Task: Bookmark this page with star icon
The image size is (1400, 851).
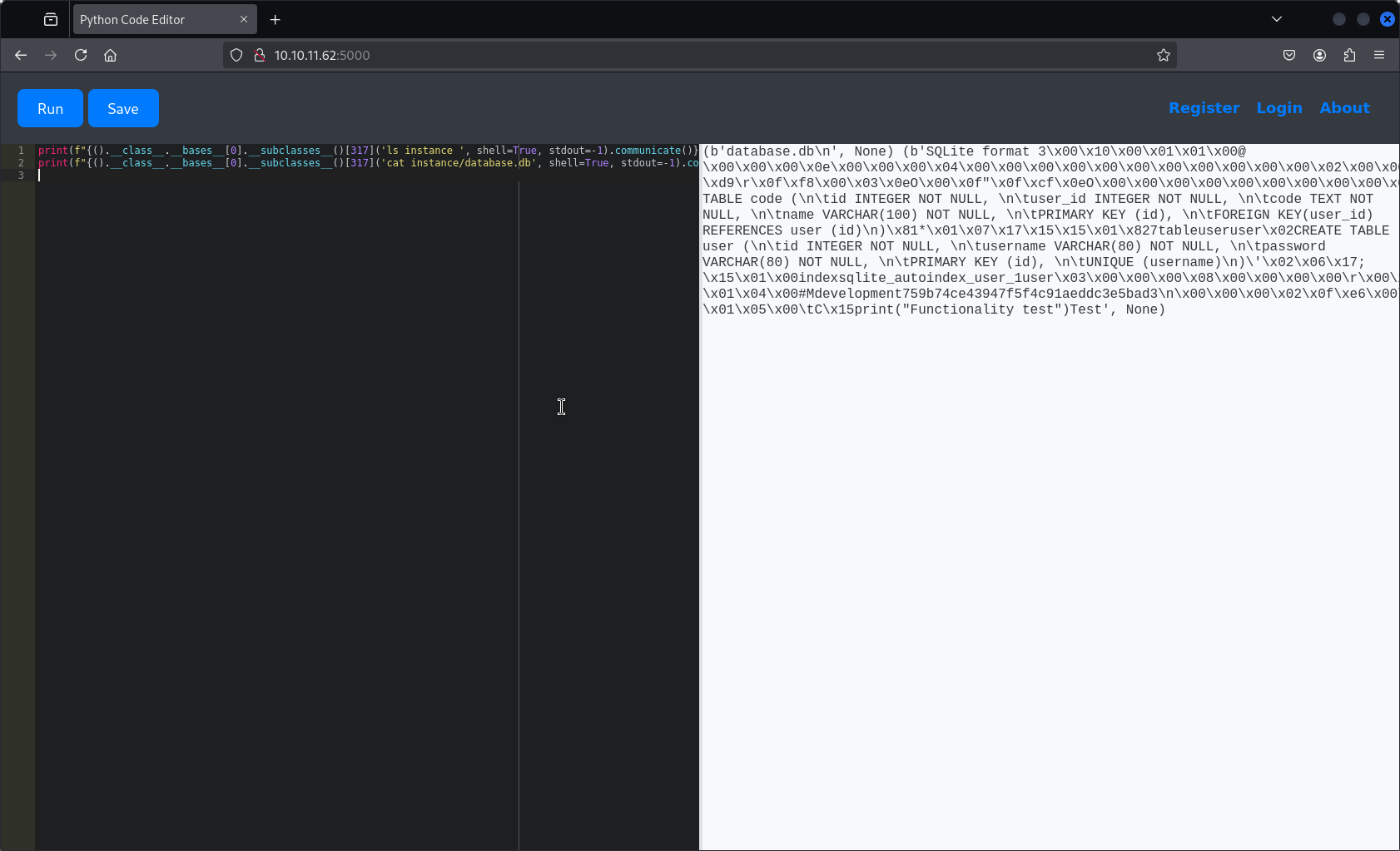Action: click(1163, 55)
